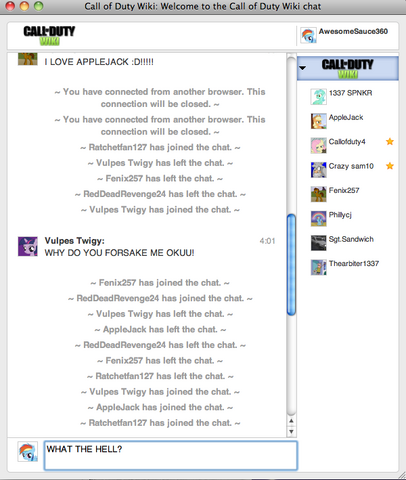Collapse the user list with the arrow
Image resolution: width=406 pixels, height=480 pixels.
[303, 68]
